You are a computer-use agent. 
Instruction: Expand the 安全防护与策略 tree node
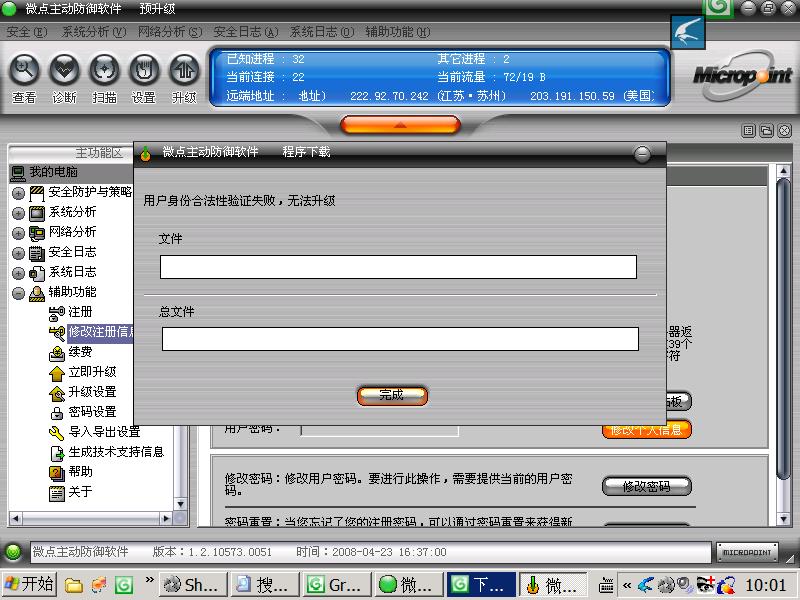tap(18, 193)
